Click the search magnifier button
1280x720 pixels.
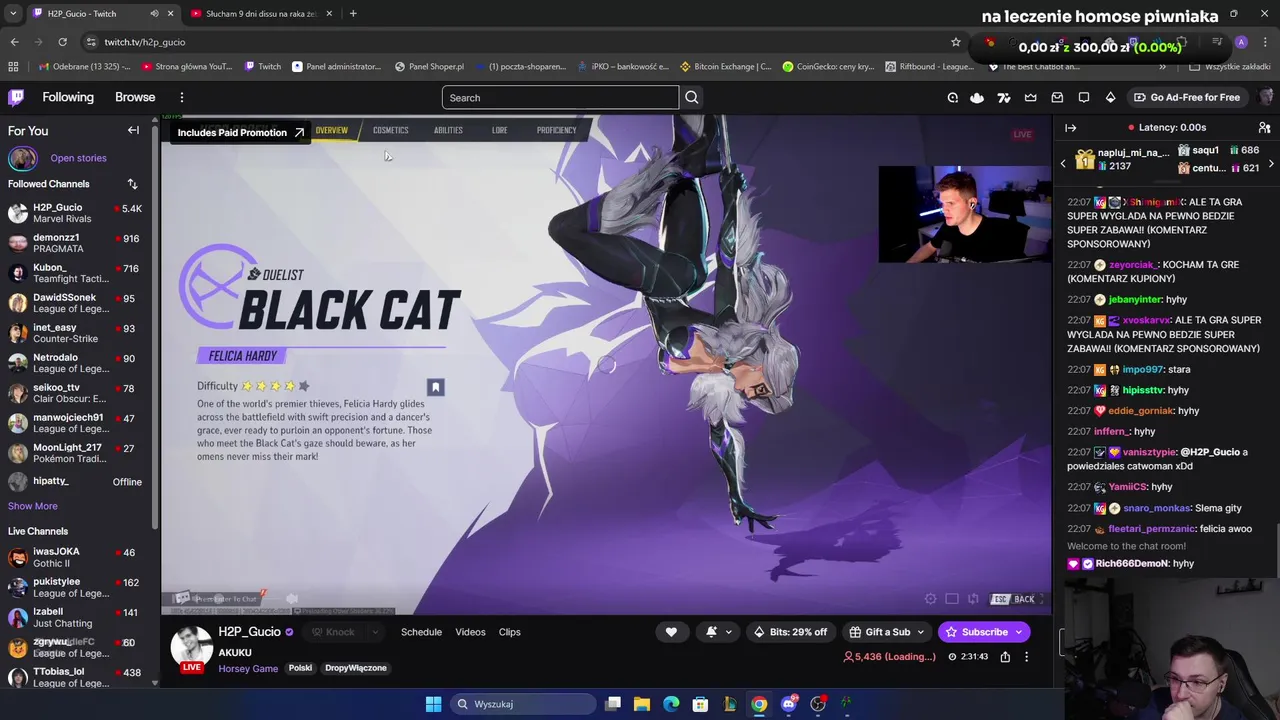692,97
